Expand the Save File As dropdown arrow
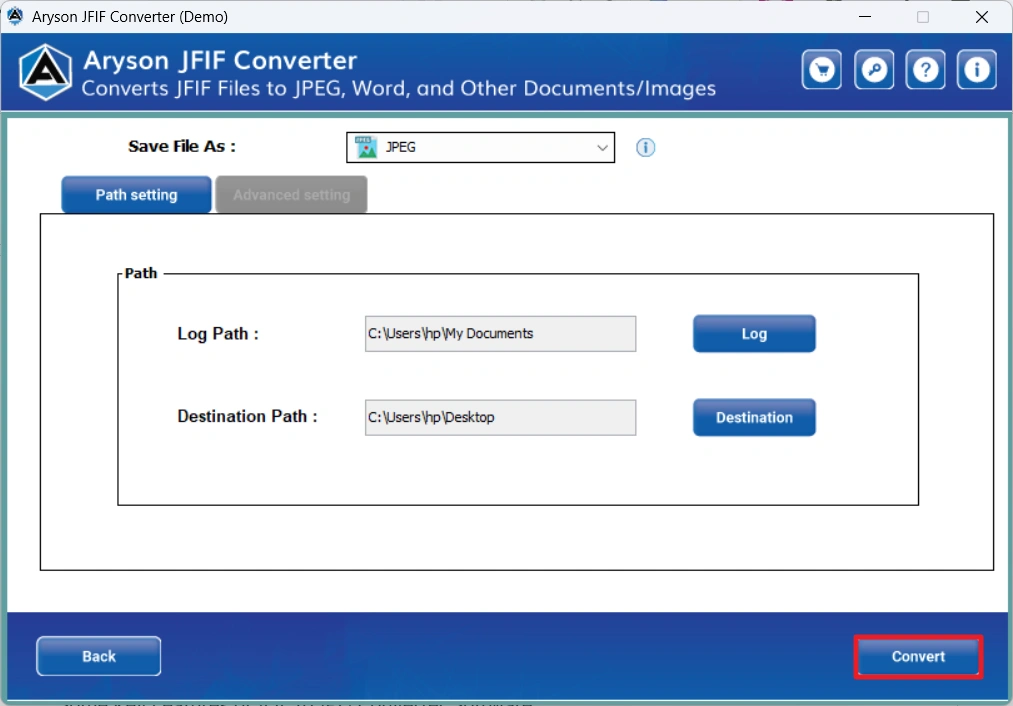Screen dimensions: 1013x706 (x=602, y=148)
